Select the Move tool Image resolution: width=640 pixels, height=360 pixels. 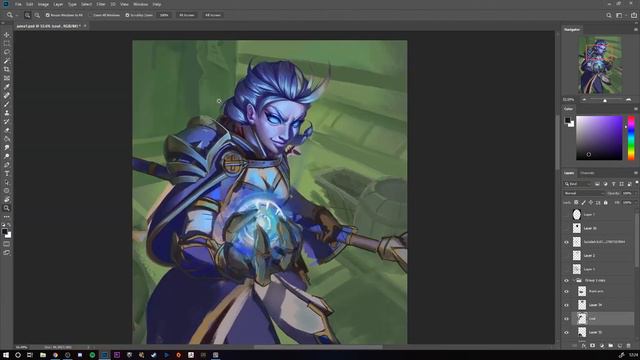click(7, 35)
